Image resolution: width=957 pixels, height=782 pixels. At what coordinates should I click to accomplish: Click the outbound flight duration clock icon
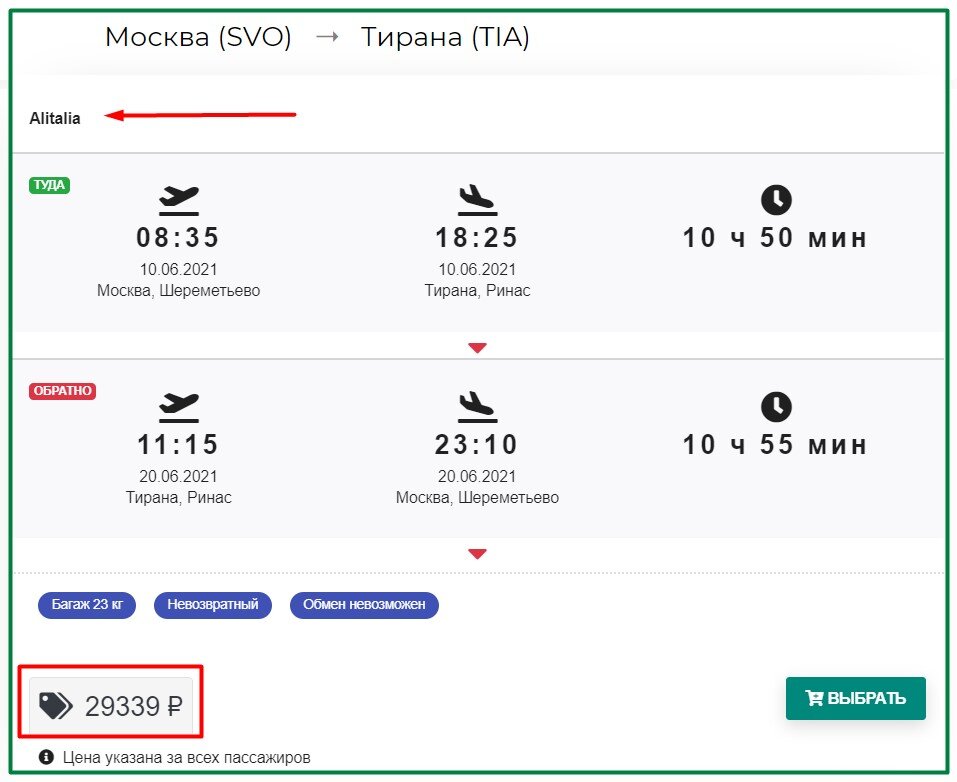click(x=776, y=200)
